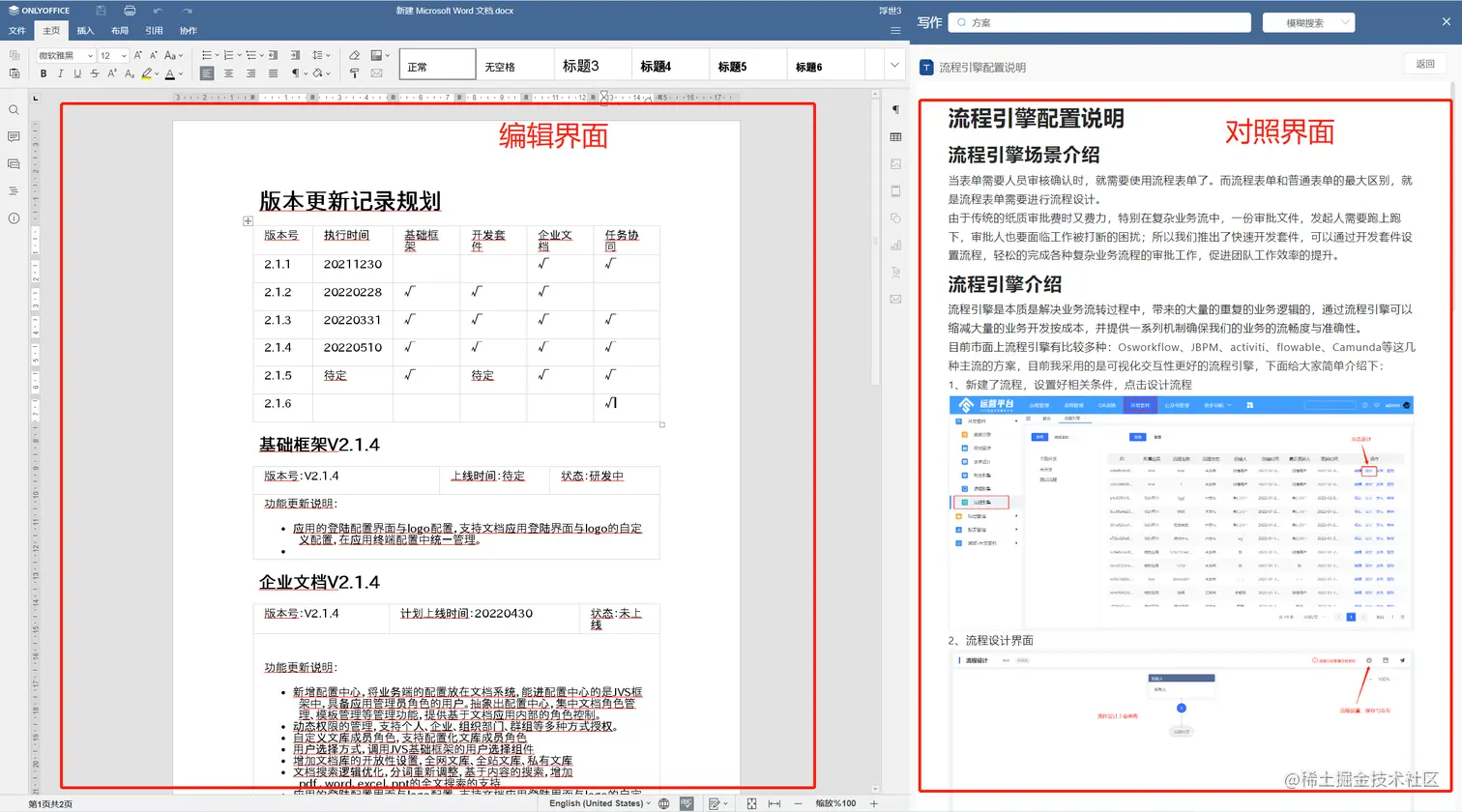Open the 文件 menu tab

point(17,31)
